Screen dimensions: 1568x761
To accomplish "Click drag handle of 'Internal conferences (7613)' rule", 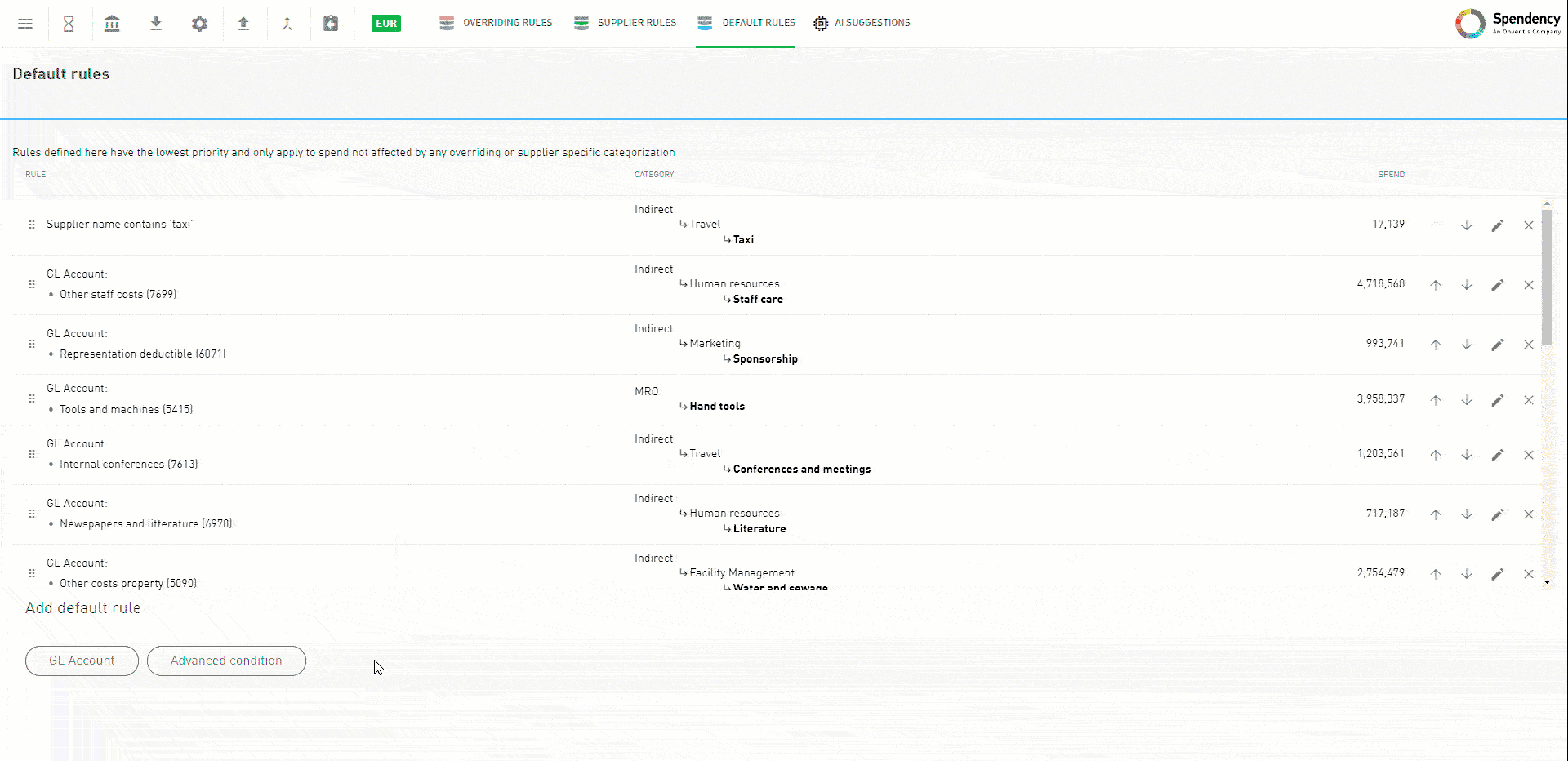I will coord(32,454).
